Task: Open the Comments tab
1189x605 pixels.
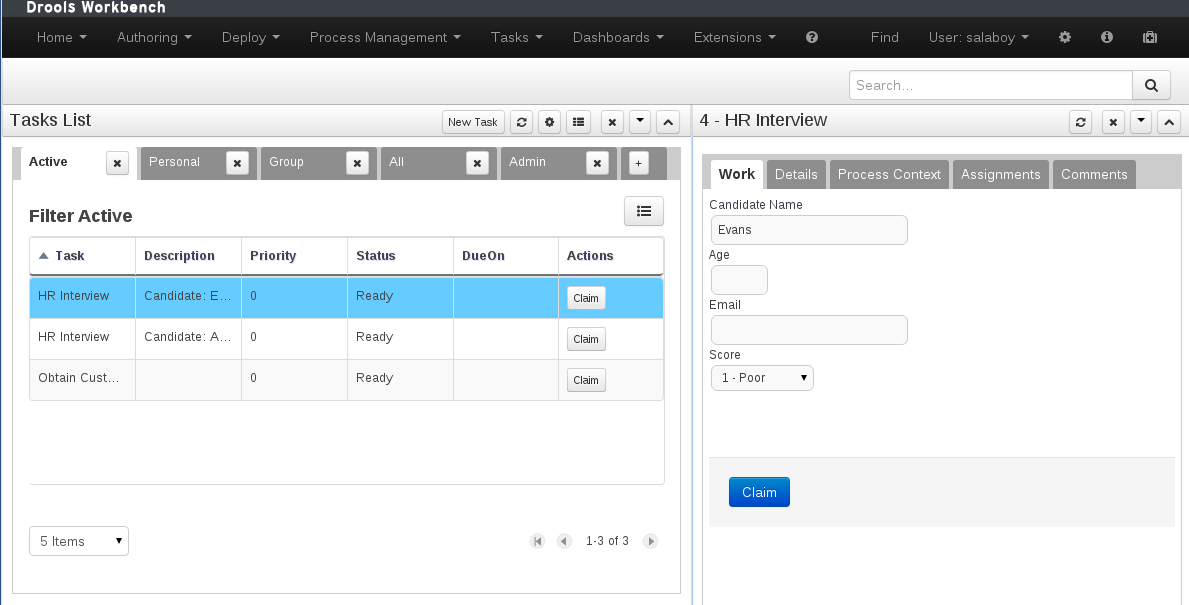Action: pyautogui.click(x=1094, y=174)
